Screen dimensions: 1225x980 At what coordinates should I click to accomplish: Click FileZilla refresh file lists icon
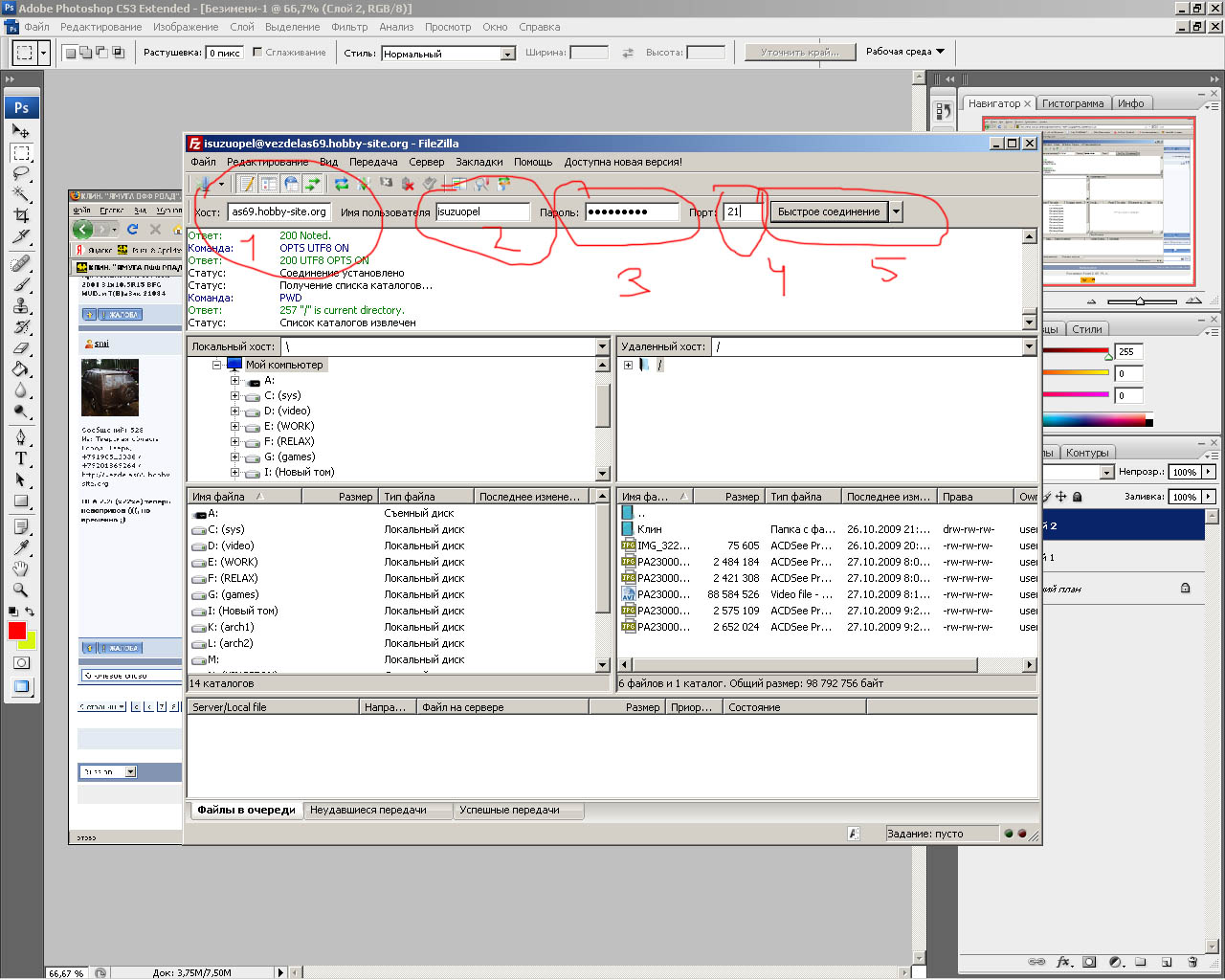(342, 184)
